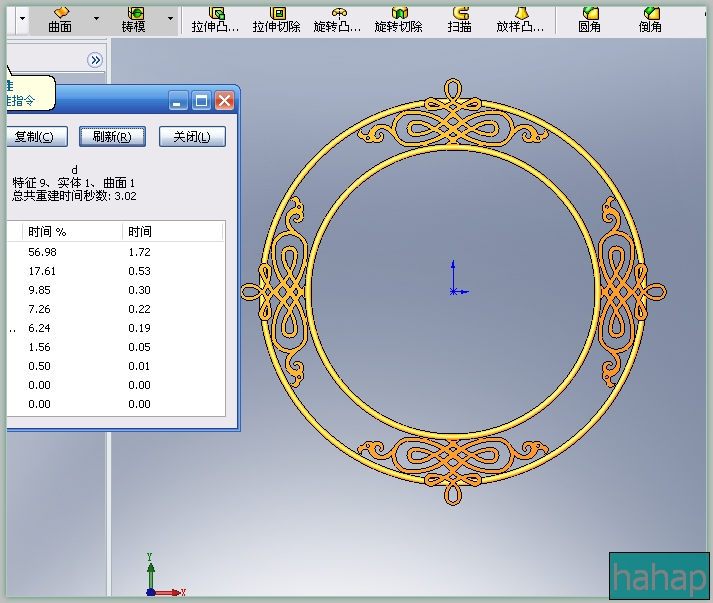The height and width of the screenshot is (603, 713).
Task: Sort by the 时间 % column header
Action: coord(72,232)
